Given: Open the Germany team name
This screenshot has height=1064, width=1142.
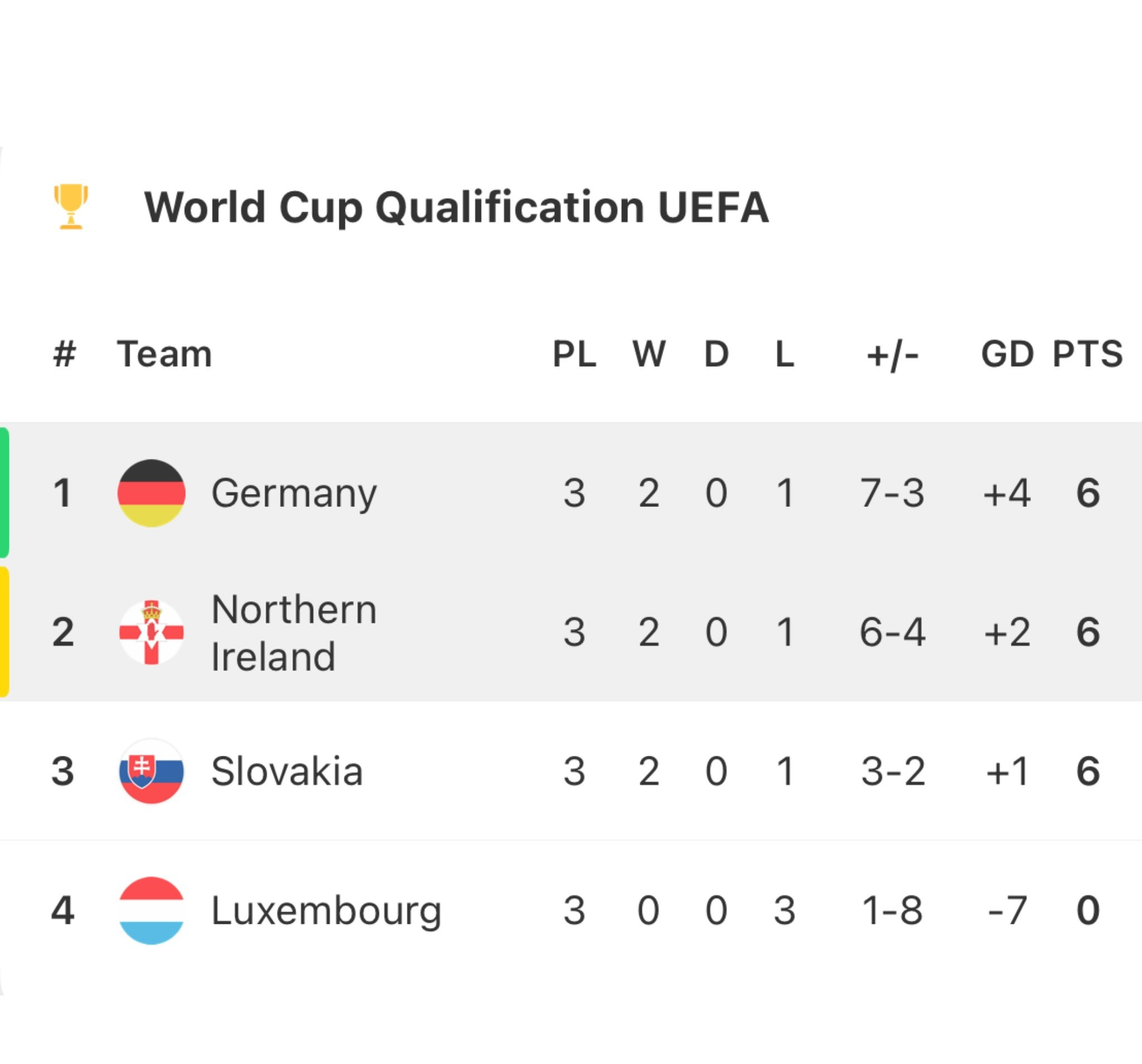Looking at the screenshot, I should (294, 493).
